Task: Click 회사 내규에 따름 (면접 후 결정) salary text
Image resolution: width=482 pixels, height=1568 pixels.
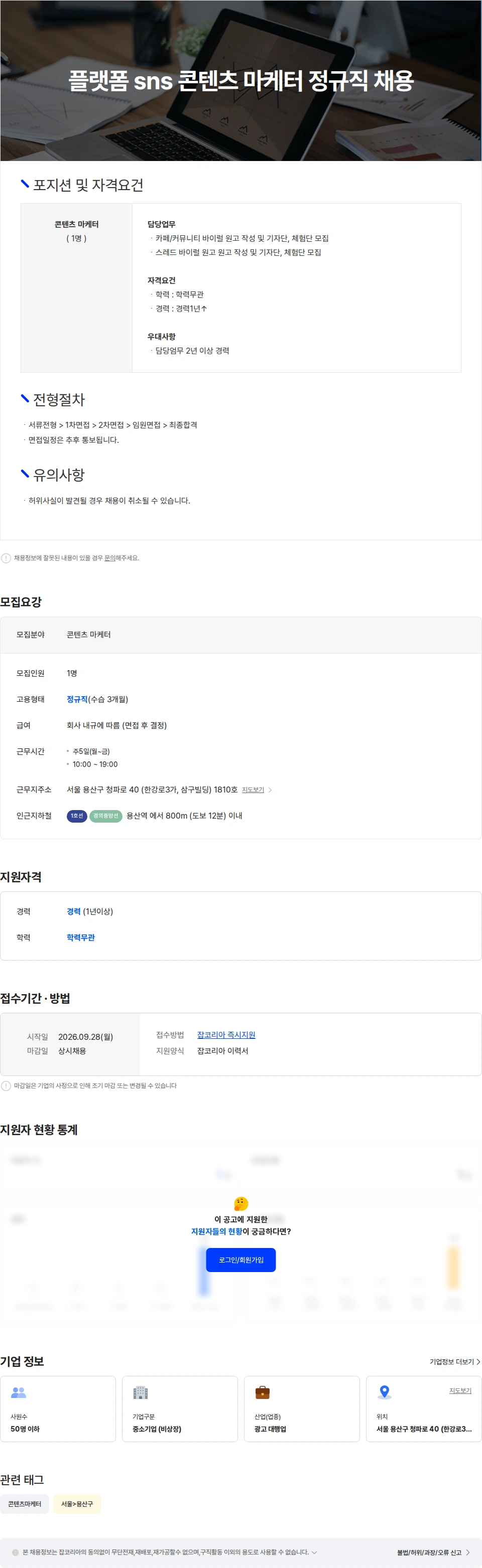Action: [116, 725]
